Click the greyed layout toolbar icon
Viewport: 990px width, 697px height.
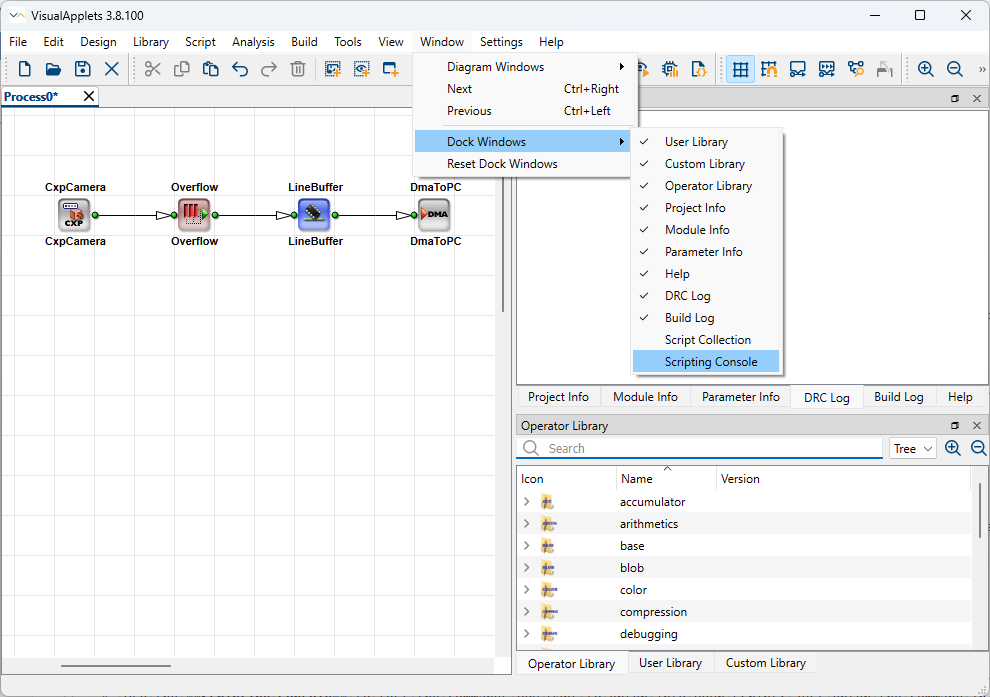pyautogui.click(x=885, y=69)
